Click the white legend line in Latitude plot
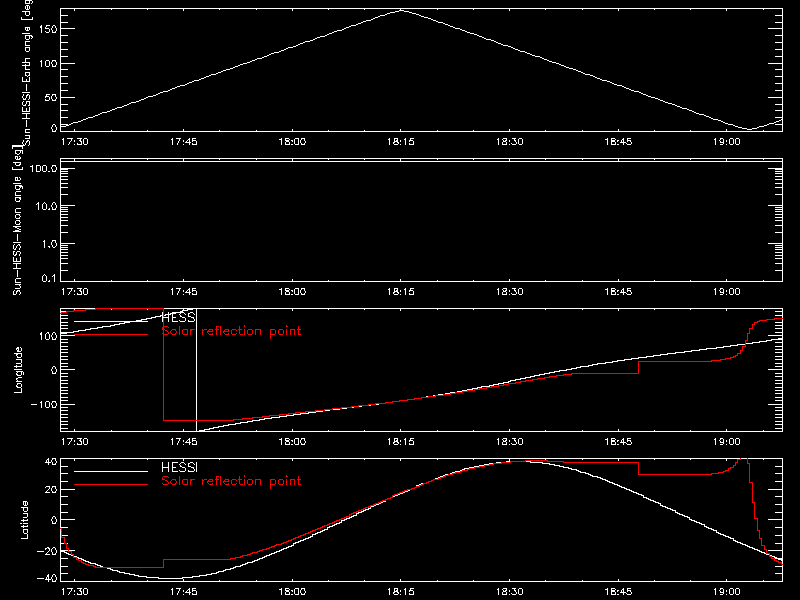800x600 pixels. pos(111,471)
